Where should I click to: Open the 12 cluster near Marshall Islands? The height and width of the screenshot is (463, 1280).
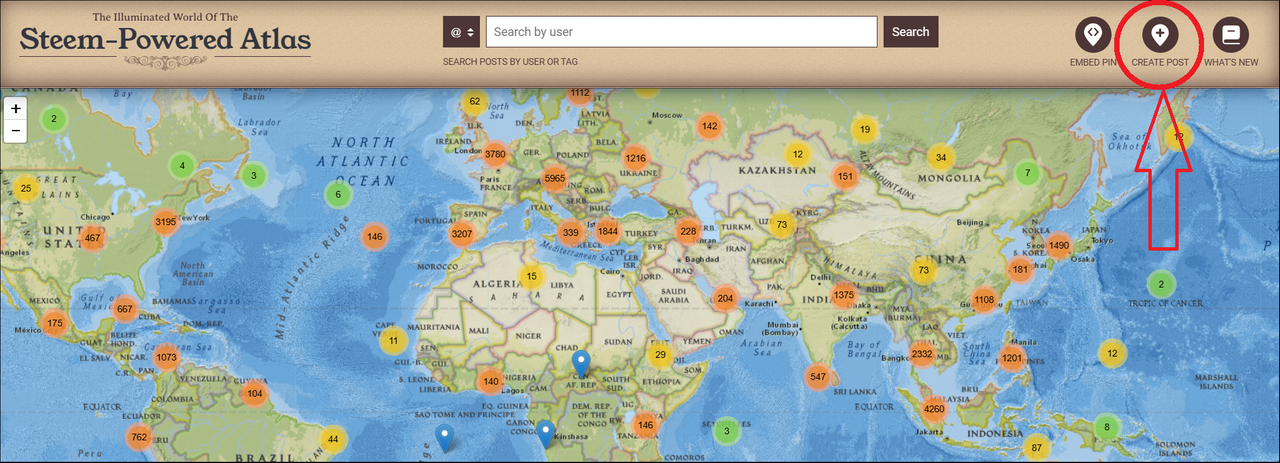(x=1112, y=353)
